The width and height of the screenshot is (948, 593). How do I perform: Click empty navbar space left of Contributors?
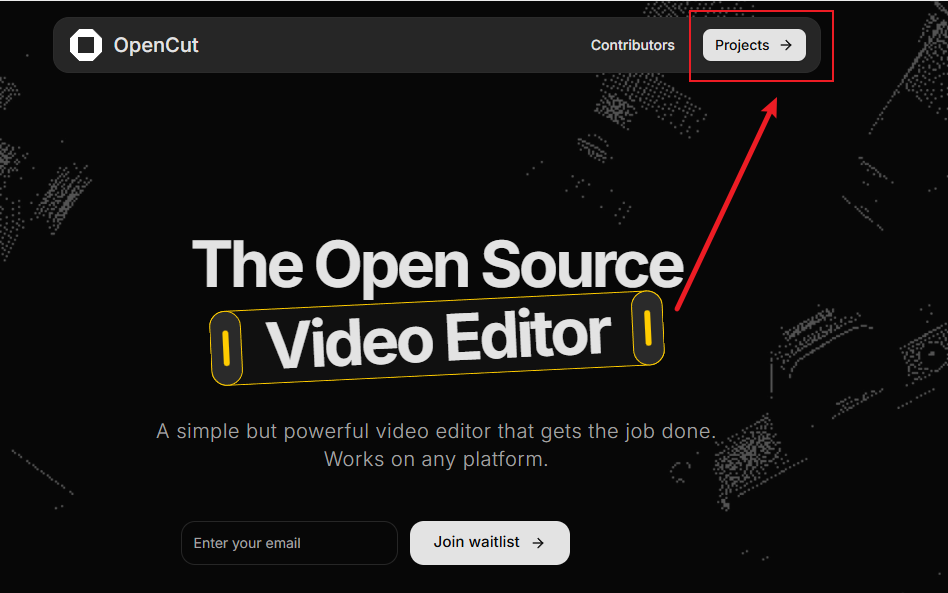coord(400,45)
